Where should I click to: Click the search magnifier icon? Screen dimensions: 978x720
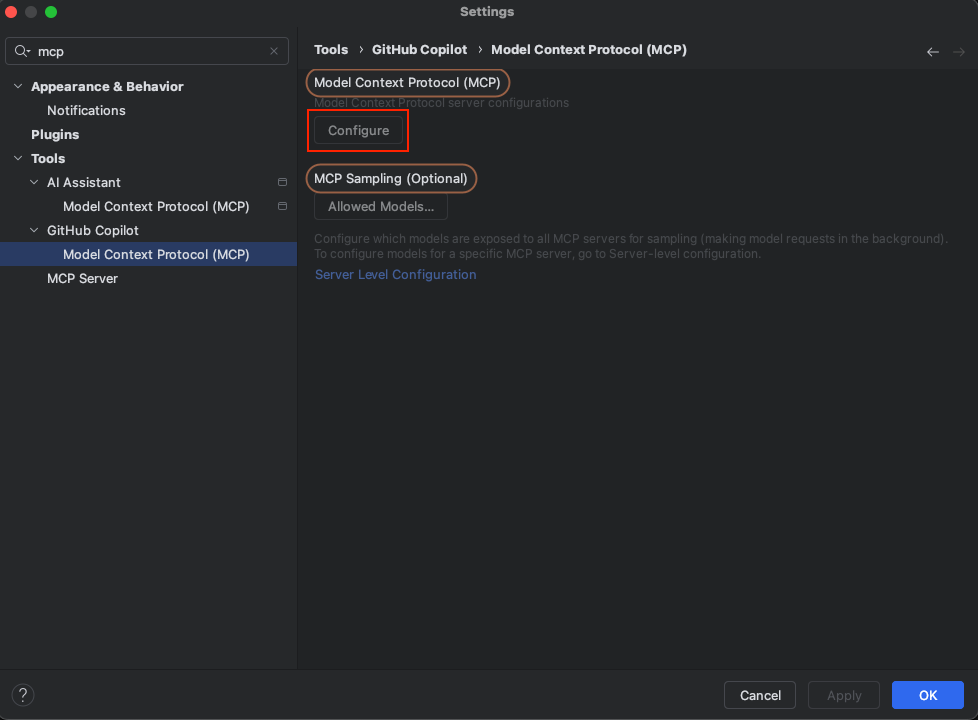22,51
